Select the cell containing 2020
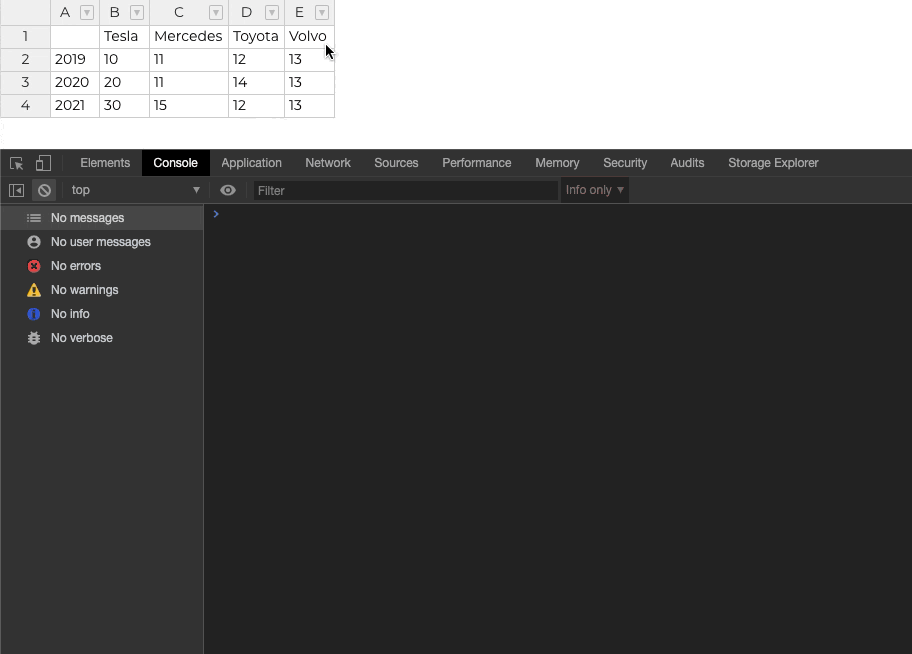Viewport: 912px width, 654px height. click(75, 83)
